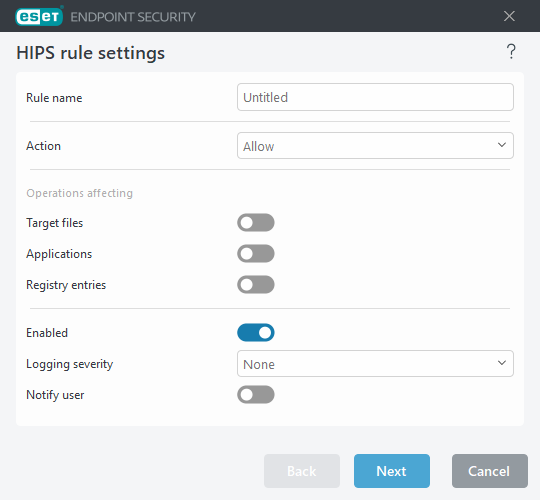Click the Target files label

(x=54, y=223)
